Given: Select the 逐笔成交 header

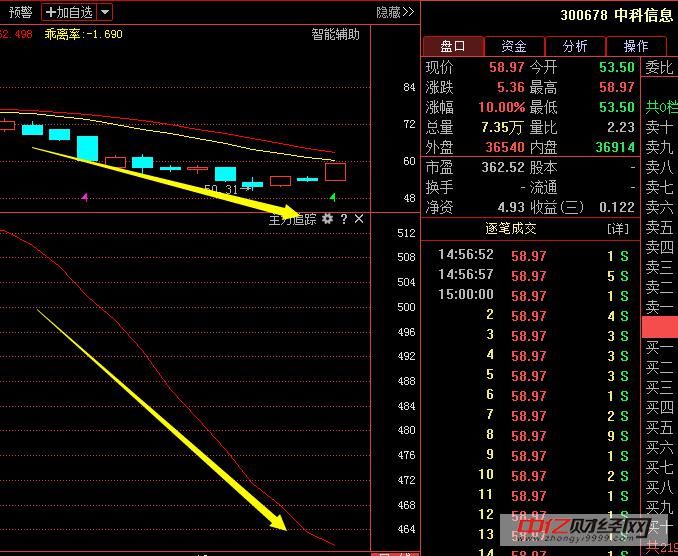Looking at the screenshot, I should tap(511, 228).
